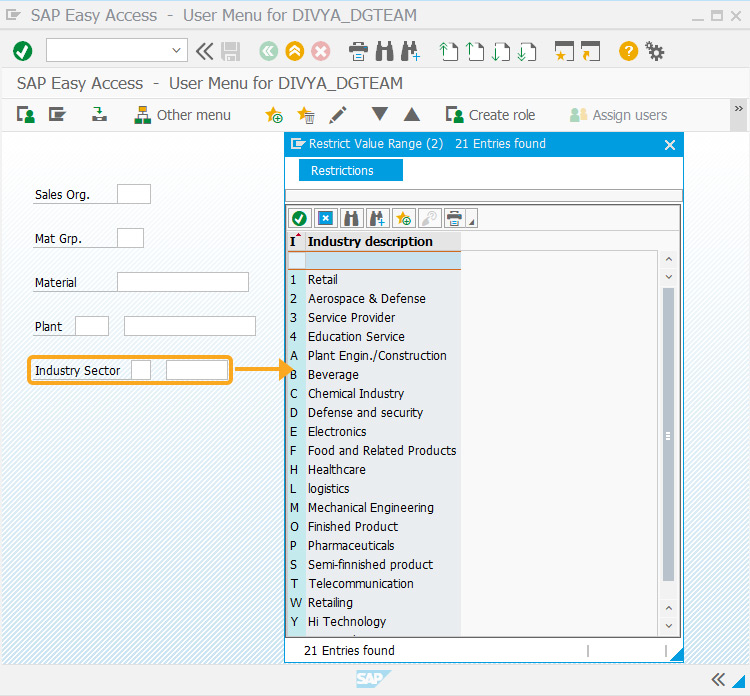Go to the Last Page icon
750x696 pixels.
point(527,51)
